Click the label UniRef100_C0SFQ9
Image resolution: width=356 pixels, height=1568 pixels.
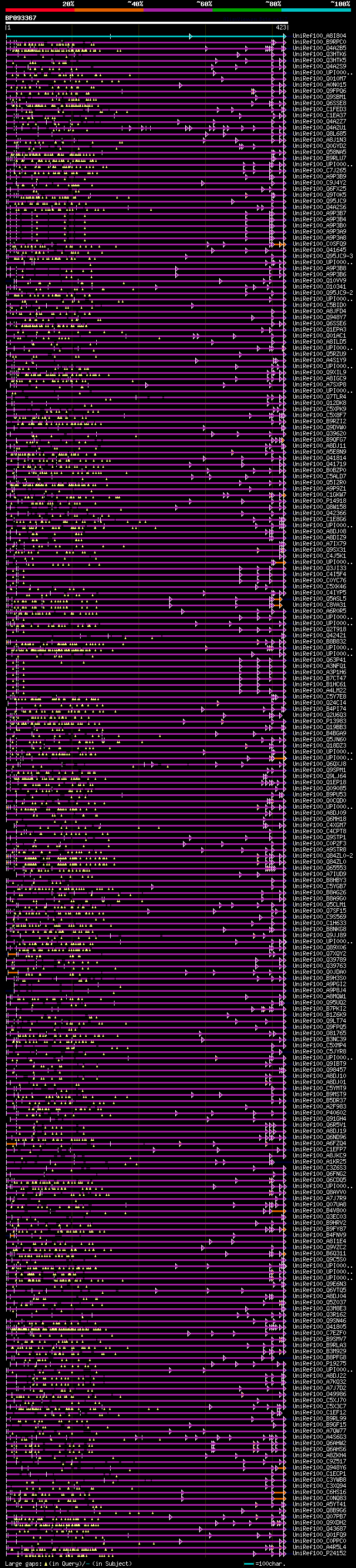319,244
